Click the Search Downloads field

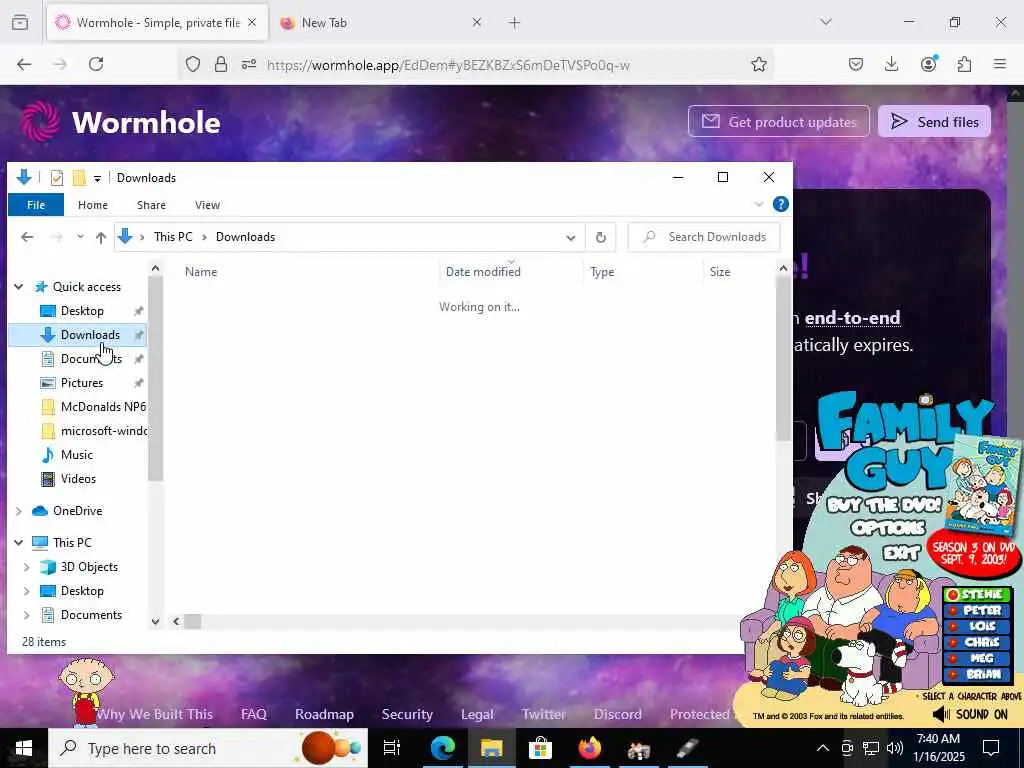(704, 237)
